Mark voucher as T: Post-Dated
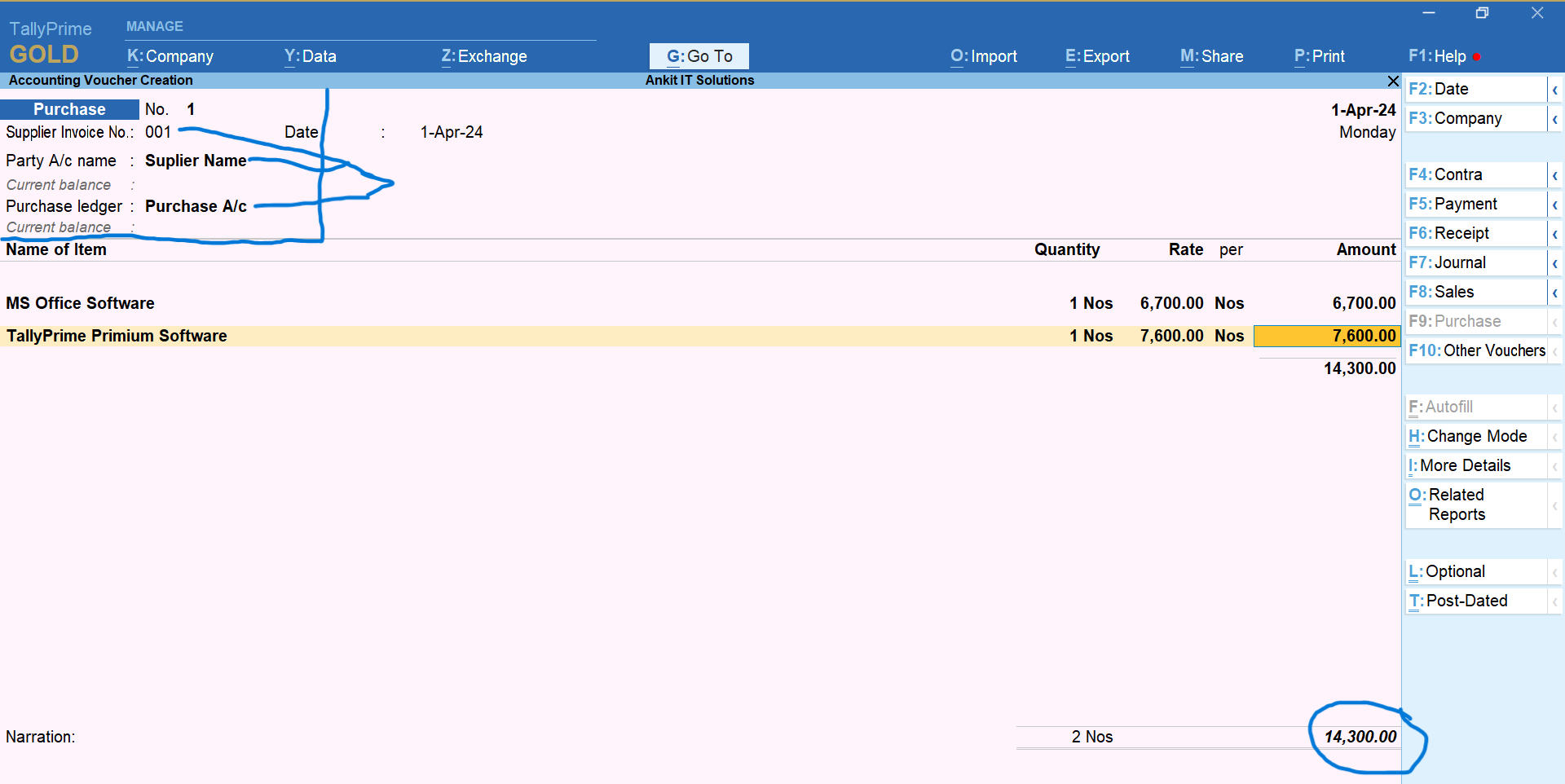Viewport: 1565px width, 784px height. (1475, 601)
